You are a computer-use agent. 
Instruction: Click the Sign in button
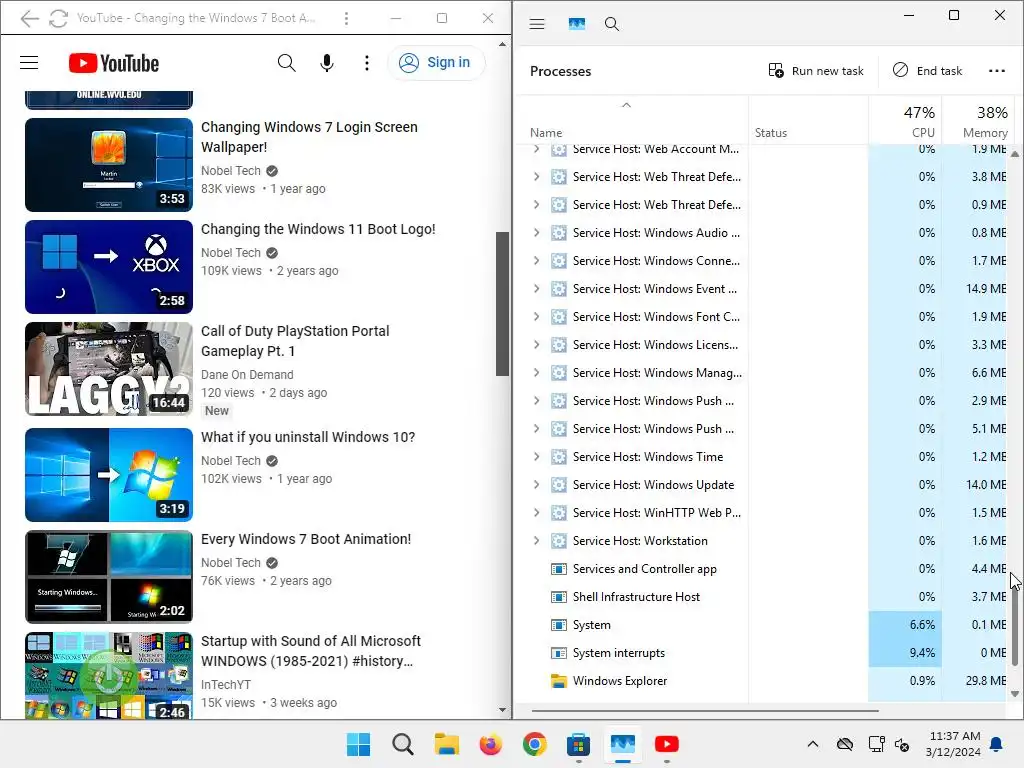click(x=436, y=63)
